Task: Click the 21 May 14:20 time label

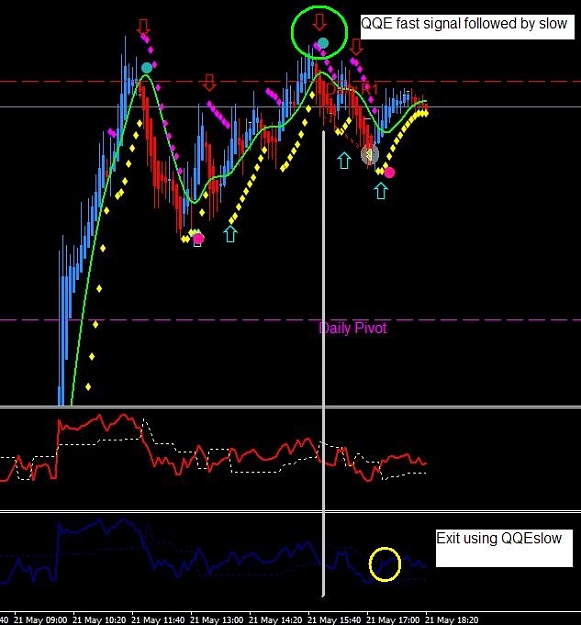Action: [x=275, y=620]
